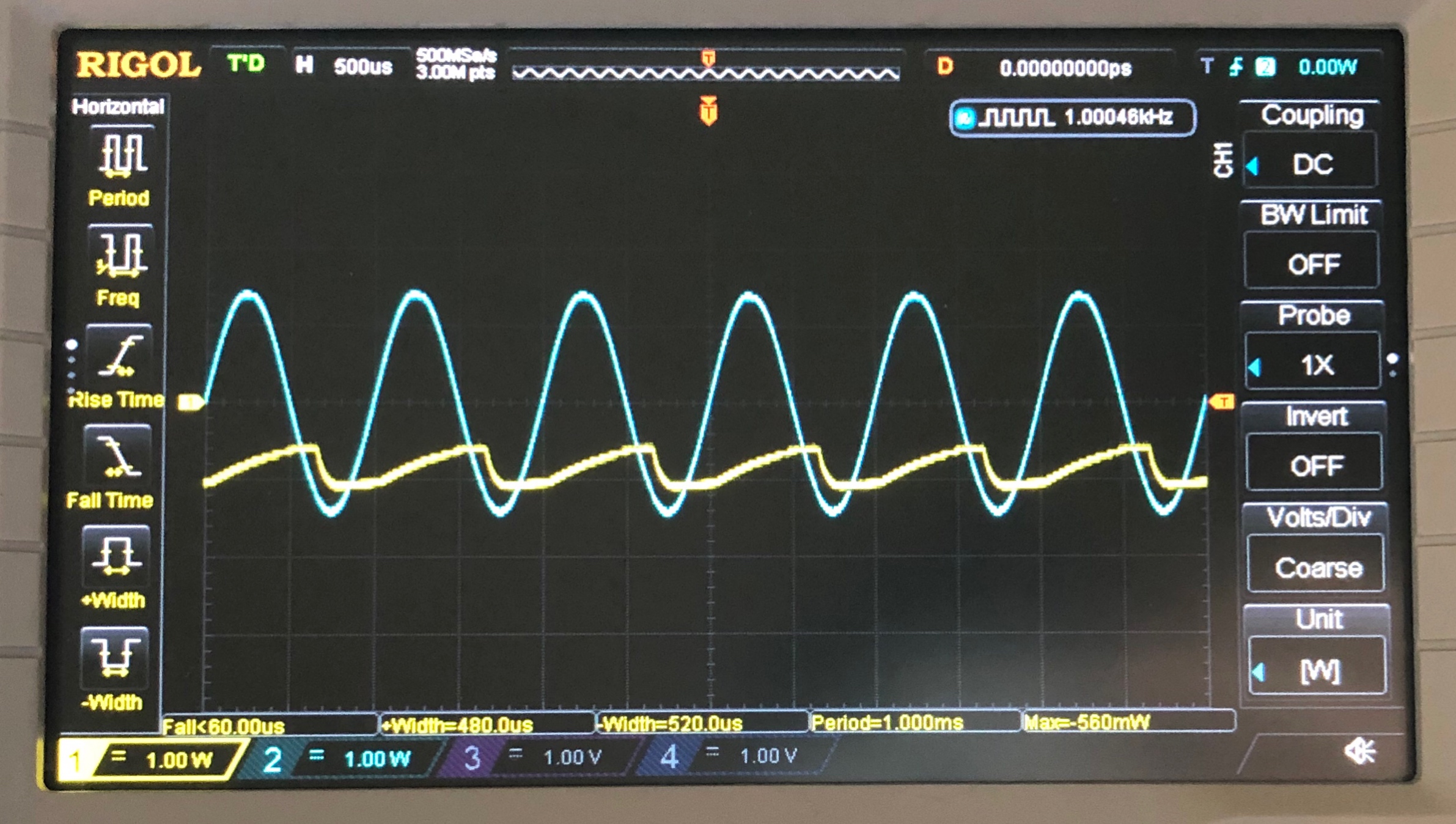Click the 500MSa/s sample rate text
Viewport: 1456px width, 824px height.
[457, 56]
